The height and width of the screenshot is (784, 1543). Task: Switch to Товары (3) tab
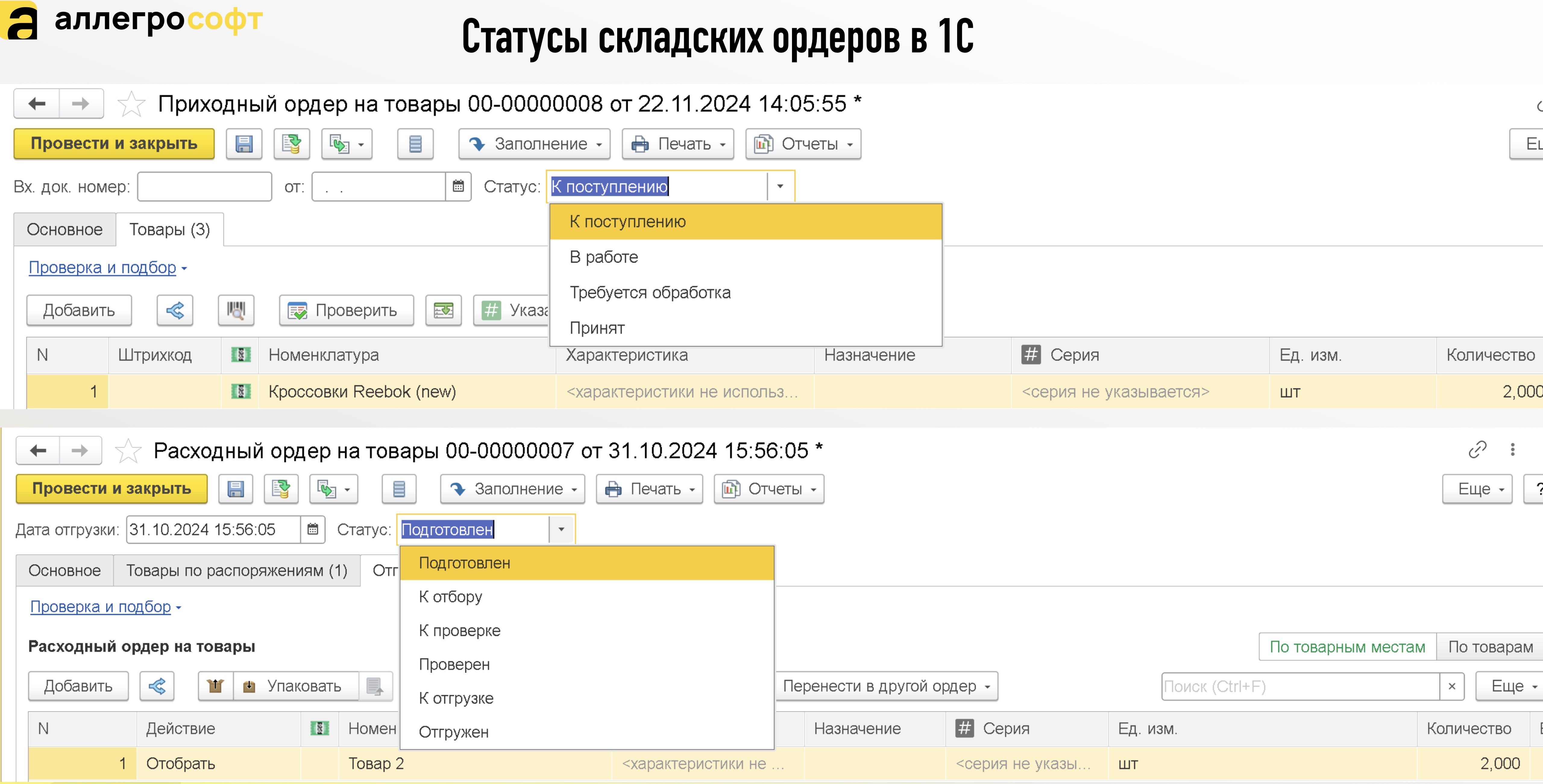169,229
